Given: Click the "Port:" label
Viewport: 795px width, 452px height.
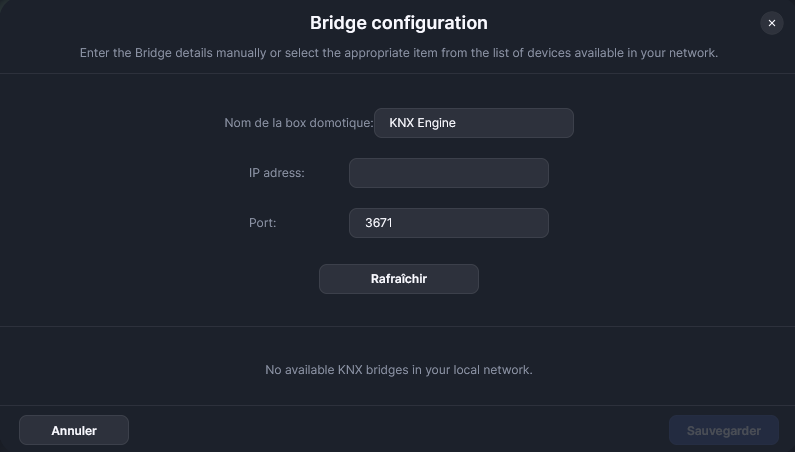Looking at the screenshot, I should coord(263,223).
